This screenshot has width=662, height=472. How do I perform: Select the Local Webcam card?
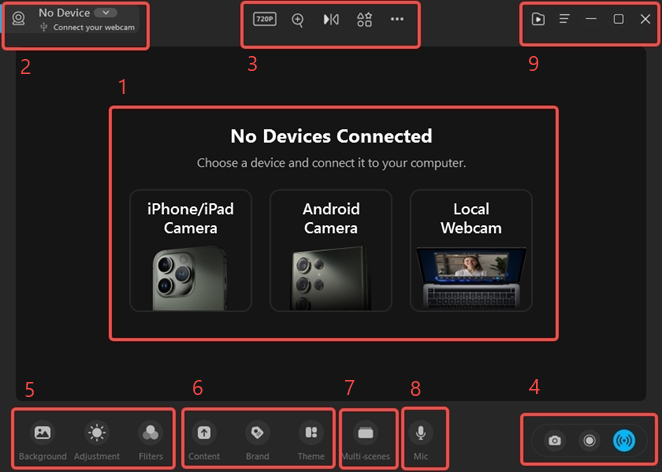point(471,251)
